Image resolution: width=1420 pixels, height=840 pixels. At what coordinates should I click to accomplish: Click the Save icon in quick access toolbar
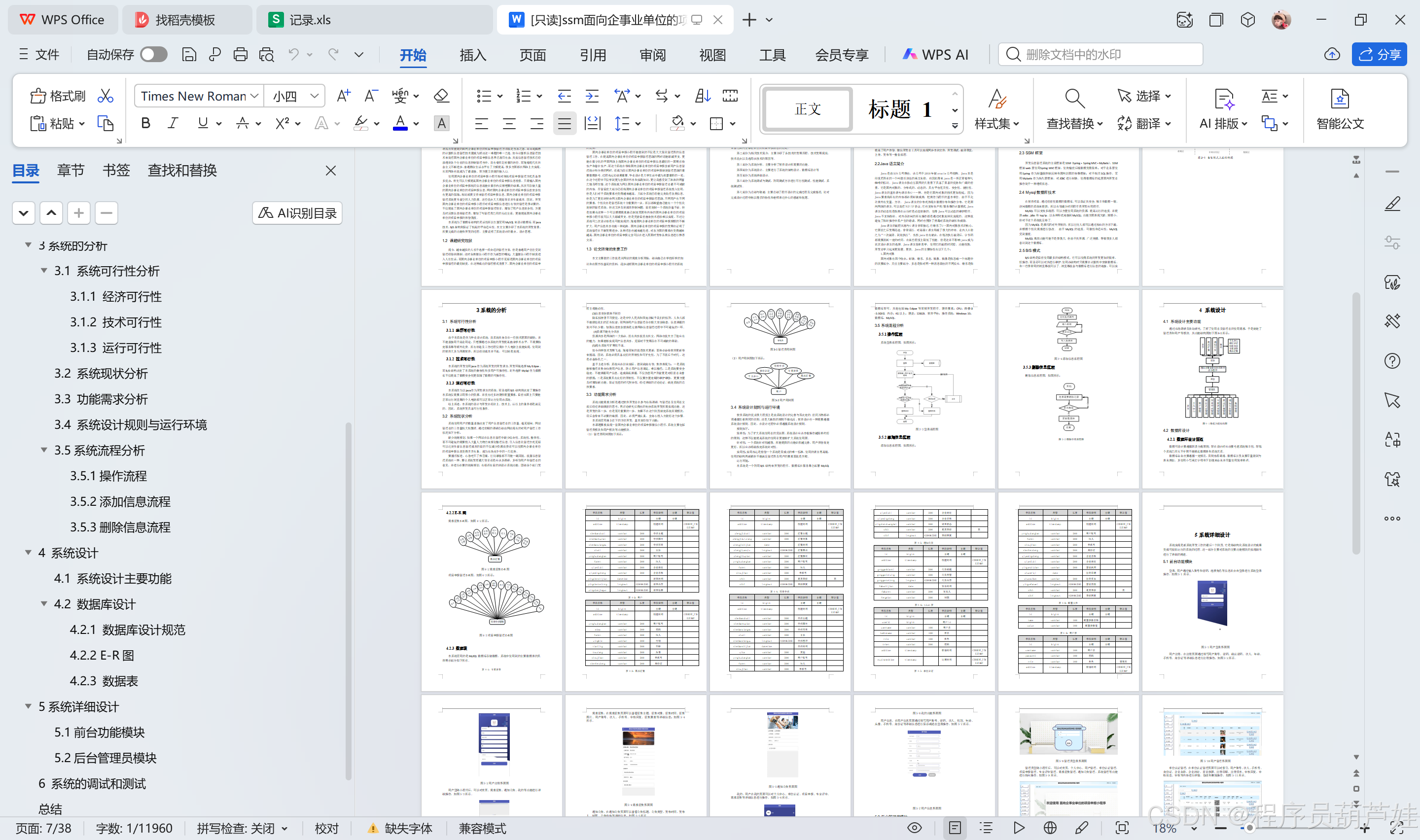coord(189,54)
